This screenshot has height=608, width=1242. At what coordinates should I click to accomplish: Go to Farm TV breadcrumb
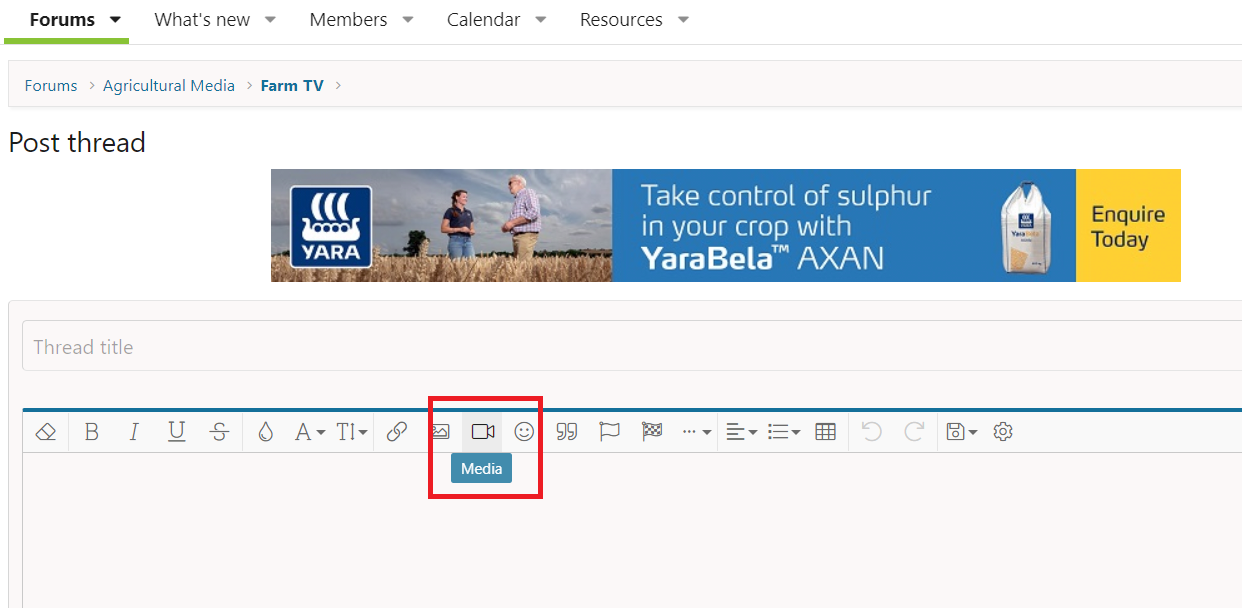[x=292, y=86]
